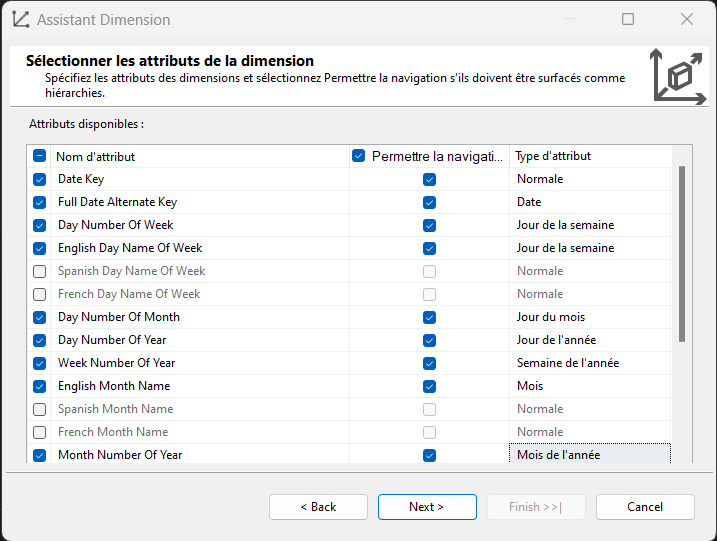The image size is (717, 541).
Task: Enable the Spanish Day Name Of Week attribute
Action: [40, 271]
